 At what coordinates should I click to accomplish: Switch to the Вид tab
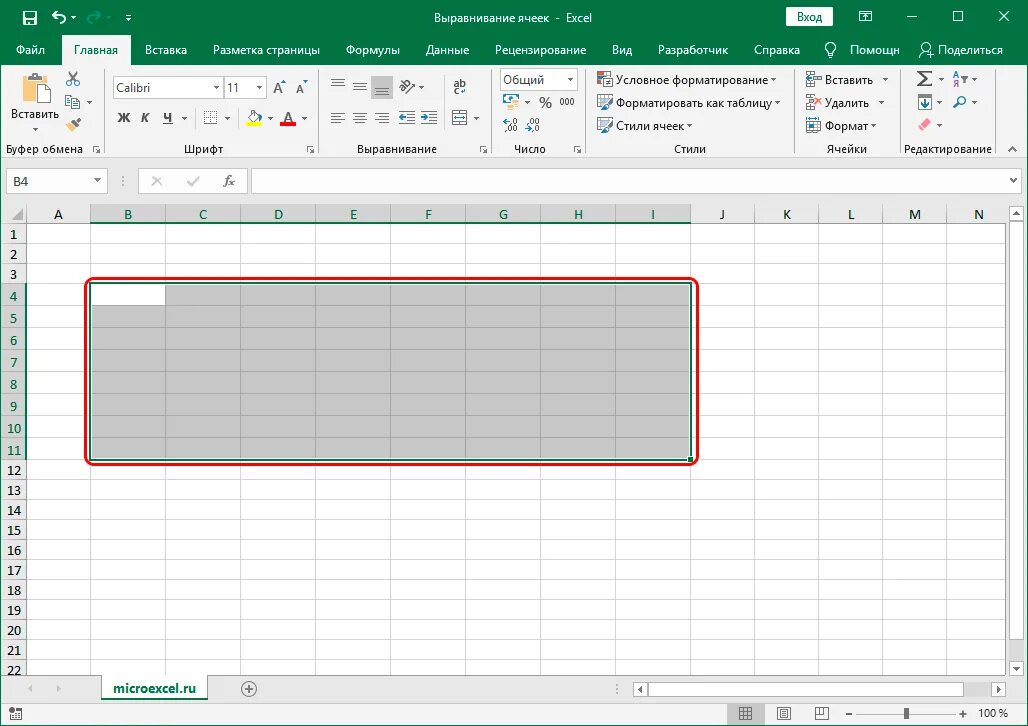[x=622, y=50]
